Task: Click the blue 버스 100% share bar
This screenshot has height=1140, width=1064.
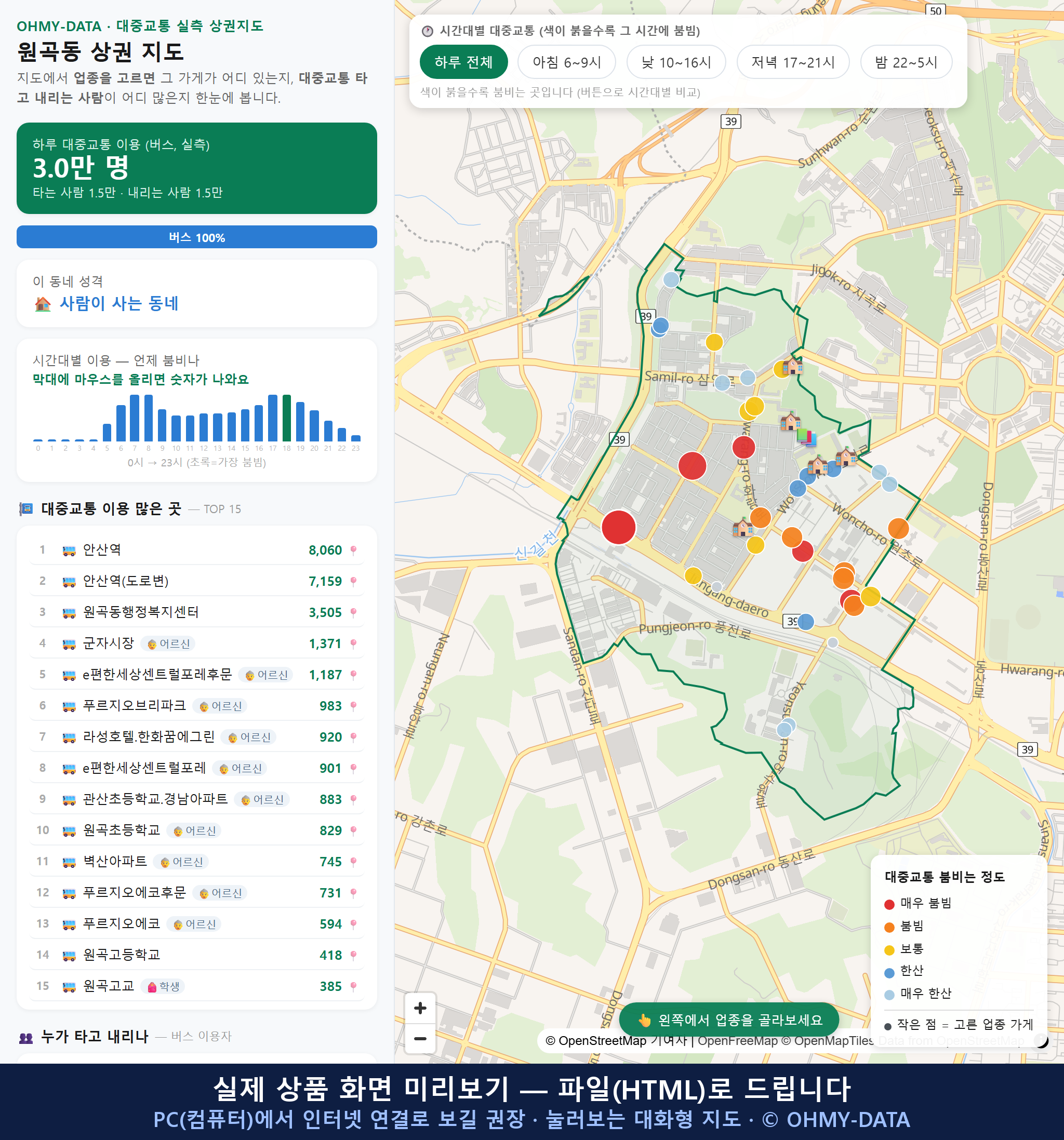Action: [196, 237]
